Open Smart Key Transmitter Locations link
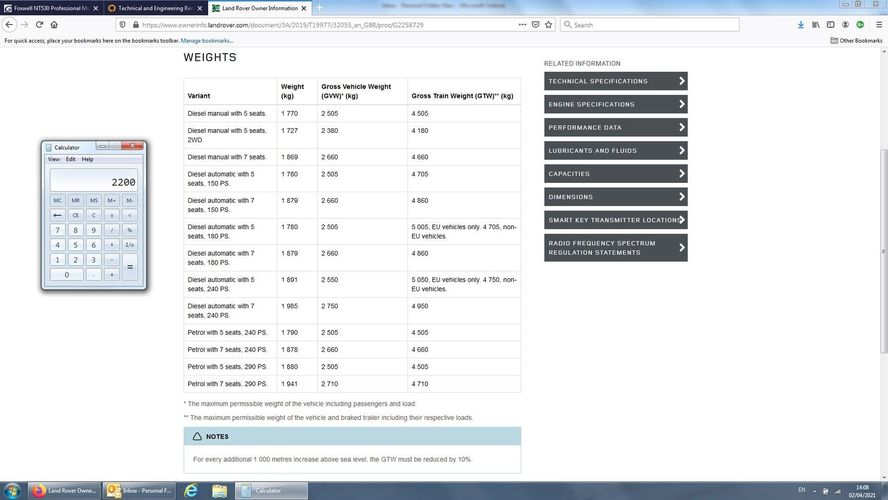This screenshot has width=888, height=500. 616,220
